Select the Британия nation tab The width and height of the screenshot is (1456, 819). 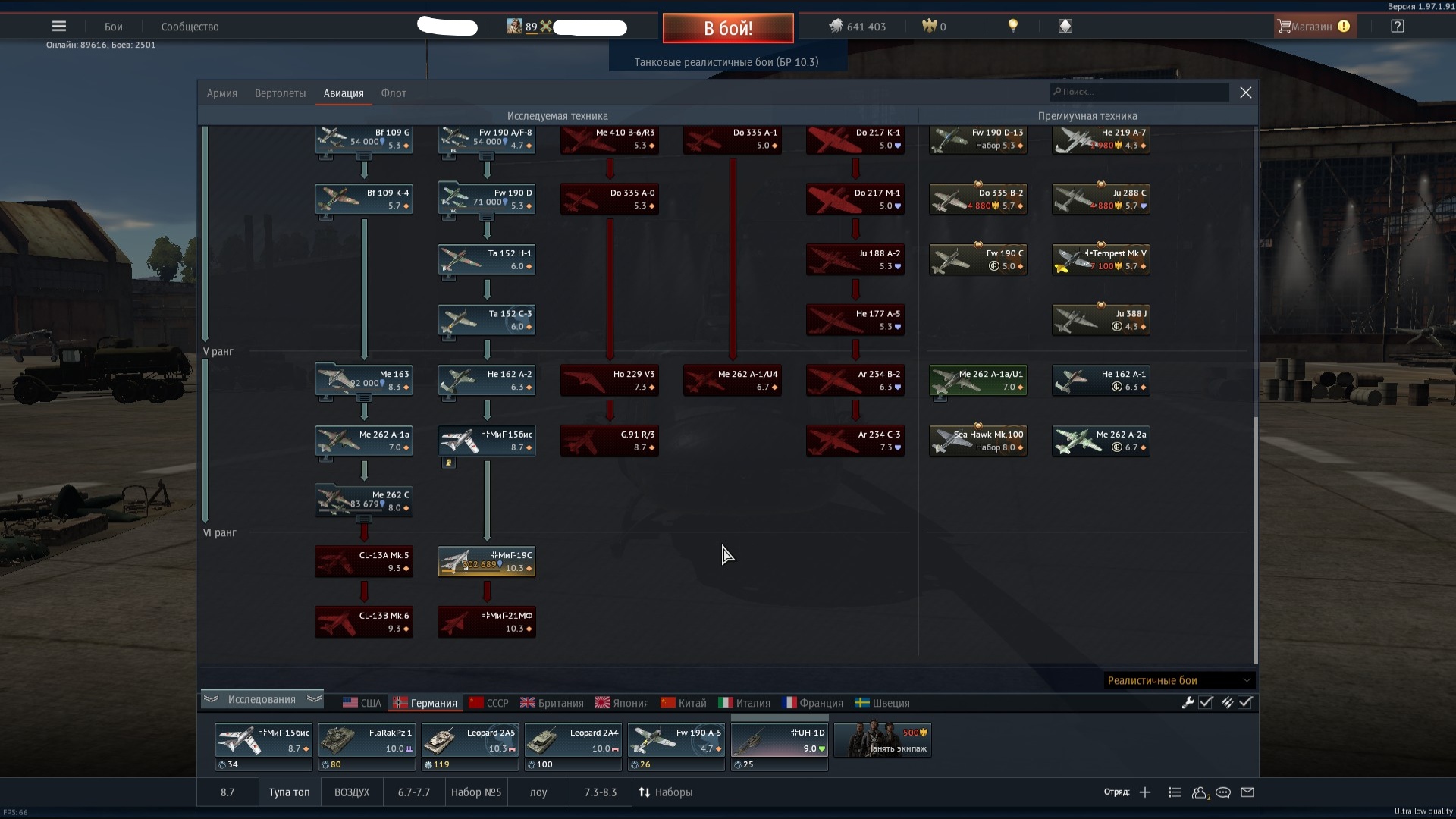(552, 703)
